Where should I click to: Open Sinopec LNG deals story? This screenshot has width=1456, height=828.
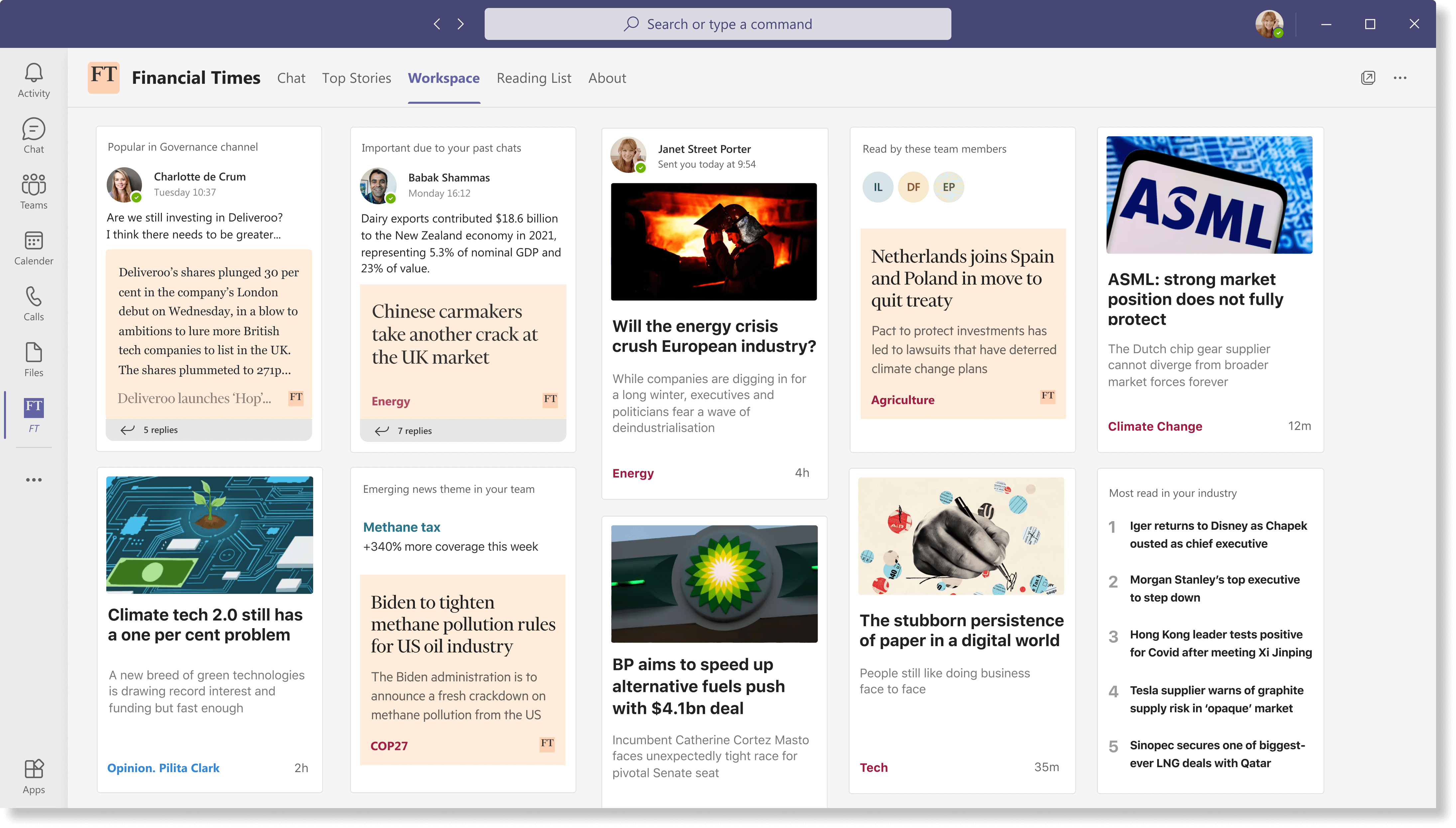pyautogui.click(x=1217, y=754)
